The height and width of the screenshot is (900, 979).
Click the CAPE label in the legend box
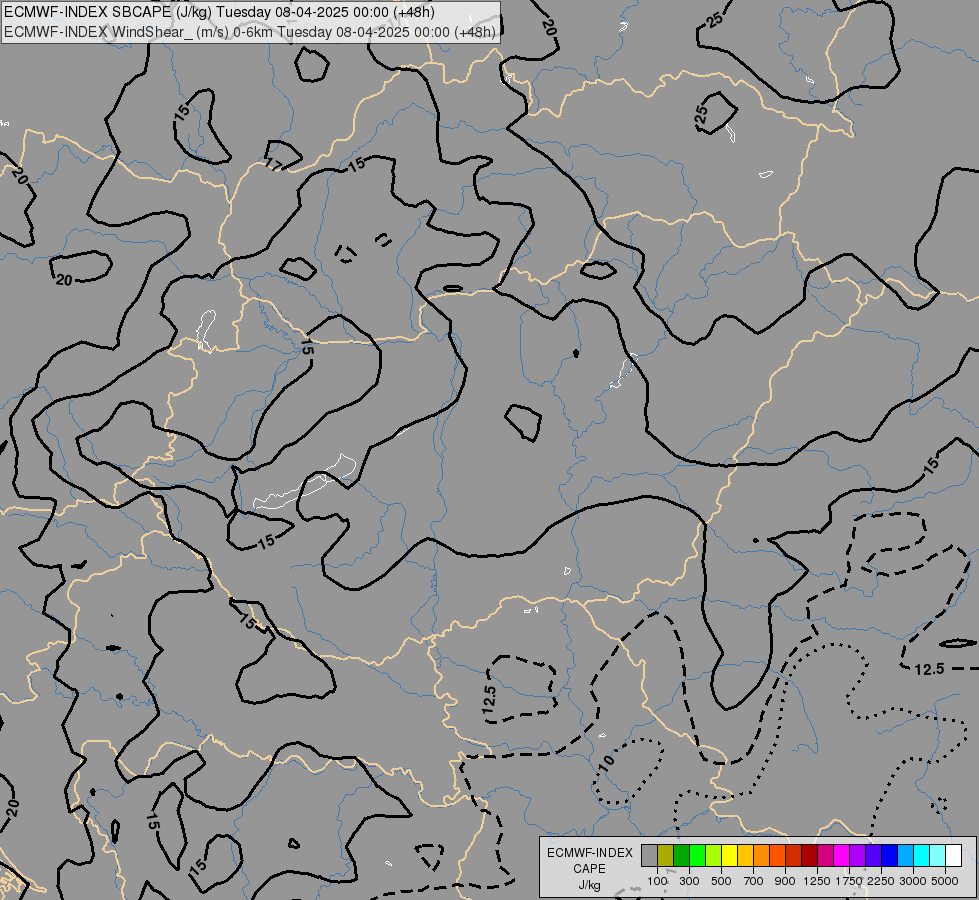point(589,869)
